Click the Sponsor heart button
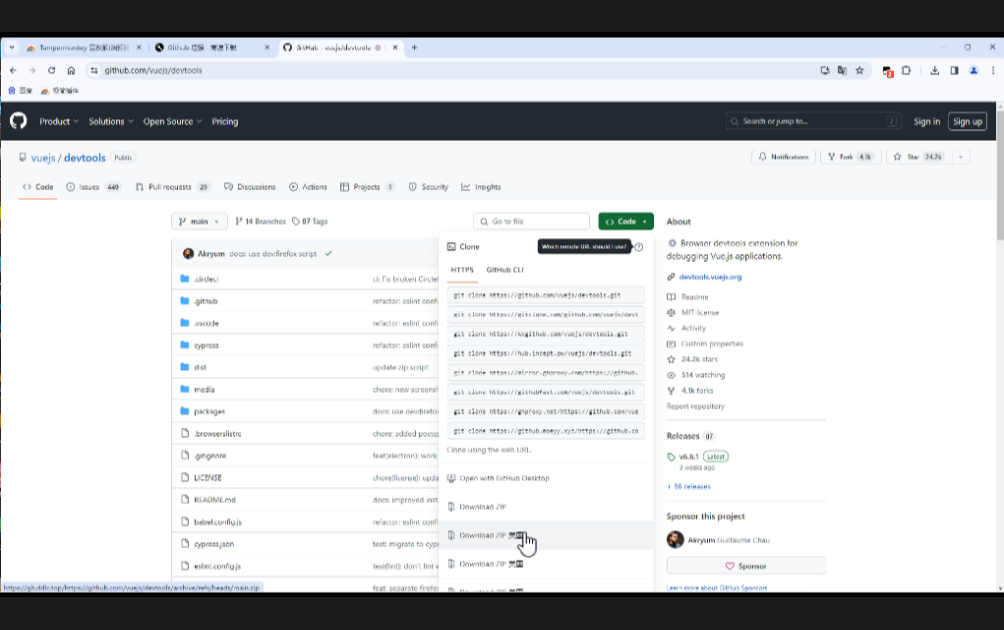Screen dimensions: 1004x630 746,566
